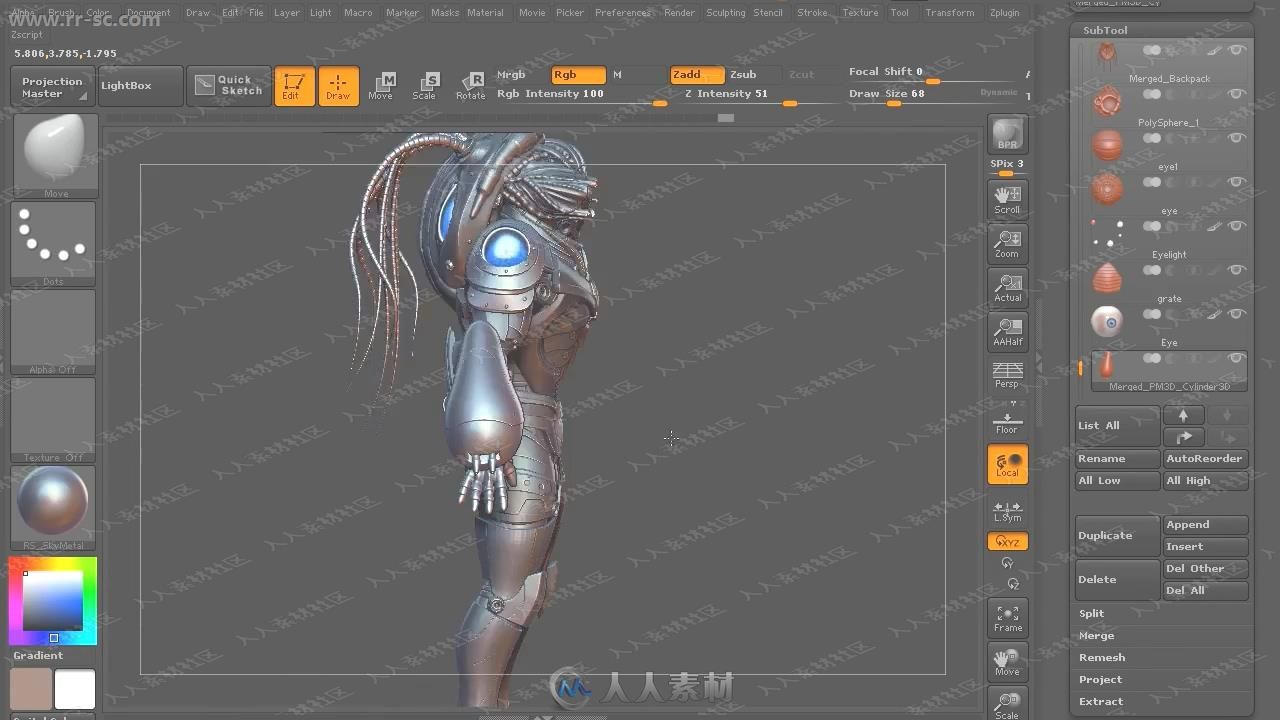Open the Alpha Off picker
The image size is (1280, 720).
coord(55,331)
